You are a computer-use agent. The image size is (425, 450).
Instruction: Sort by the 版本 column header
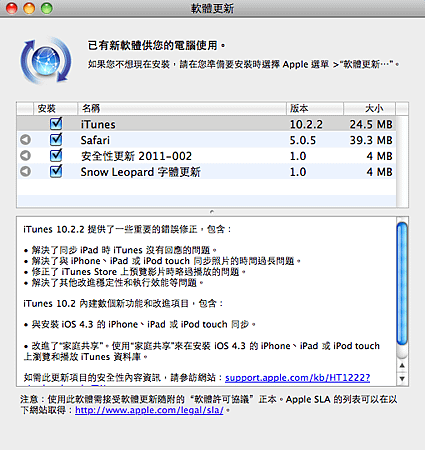pos(315,109)
